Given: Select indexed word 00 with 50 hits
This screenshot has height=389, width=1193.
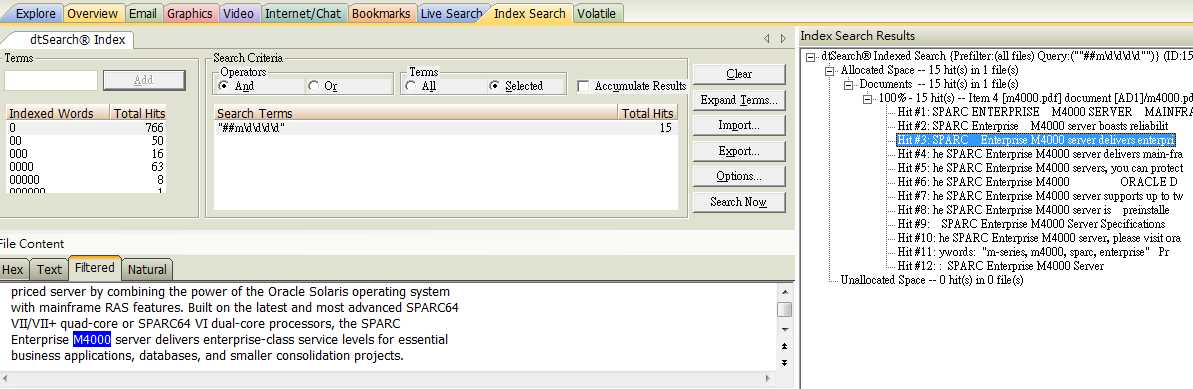Looking at the screenshot, I should (86, 141).
